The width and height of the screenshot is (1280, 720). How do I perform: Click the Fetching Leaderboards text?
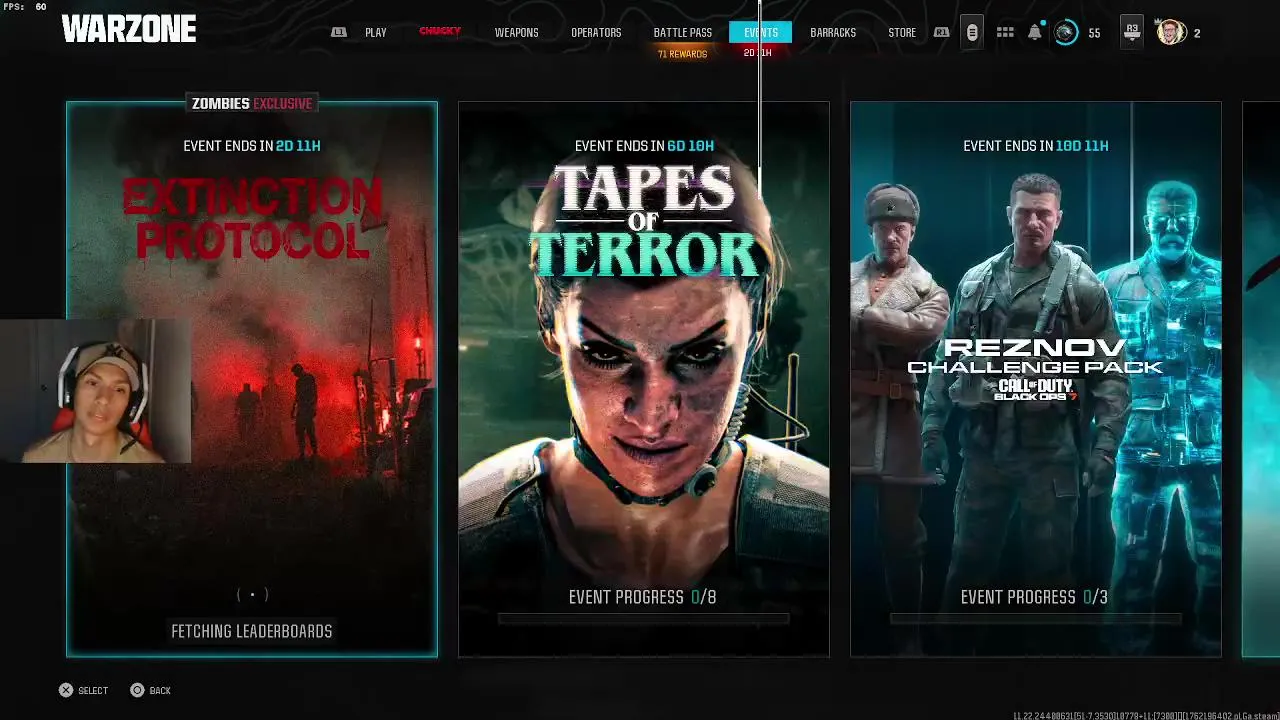[252, 631]
